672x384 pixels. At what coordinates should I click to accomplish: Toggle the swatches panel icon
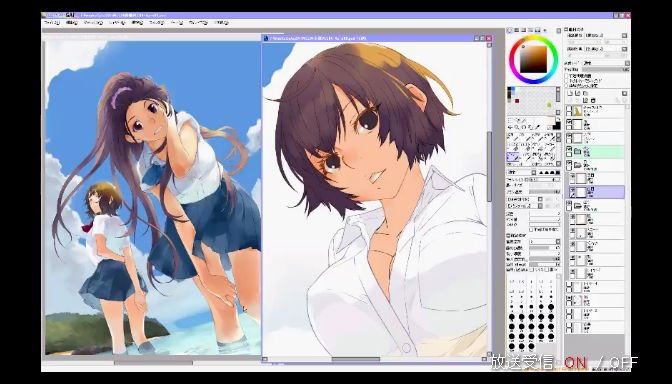[537, 30]
